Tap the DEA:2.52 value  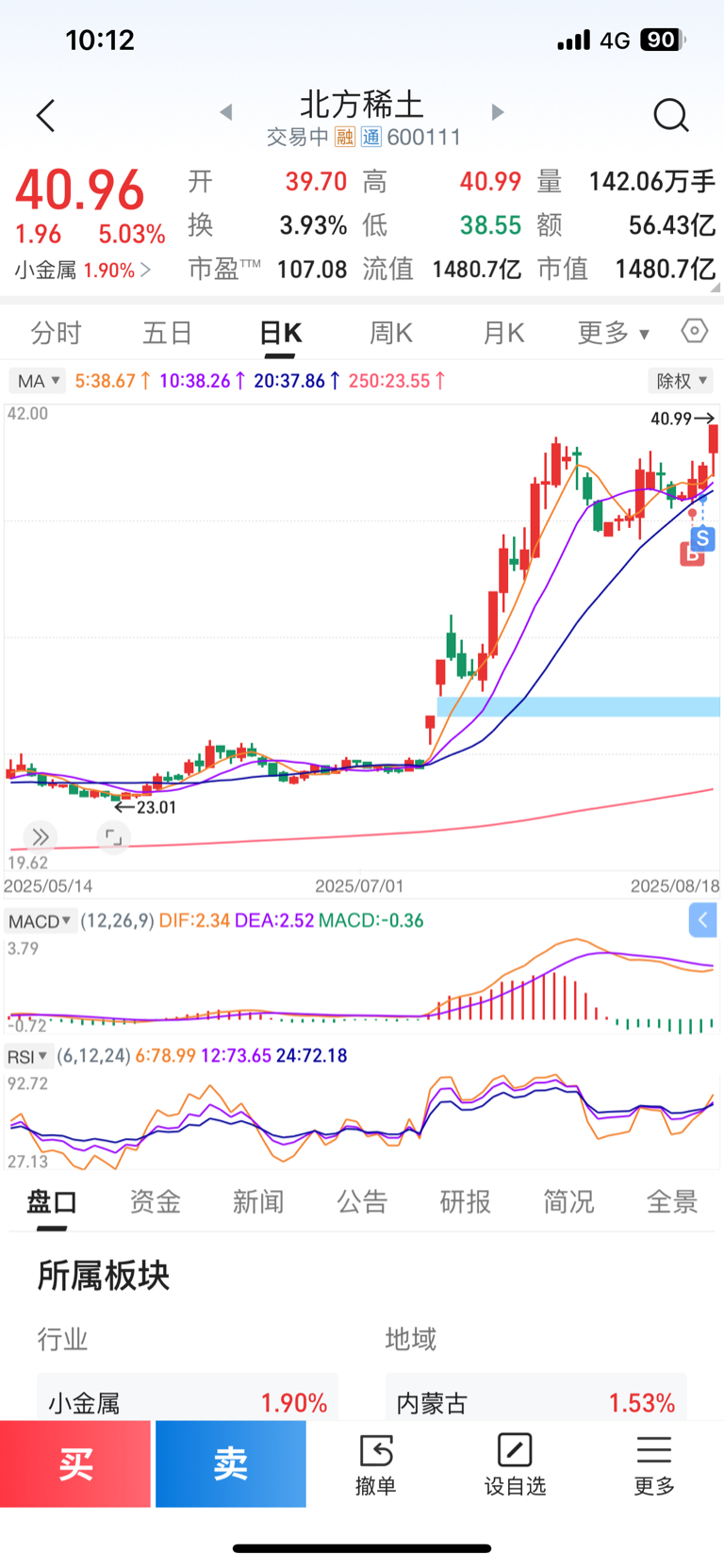coord(274,921)
